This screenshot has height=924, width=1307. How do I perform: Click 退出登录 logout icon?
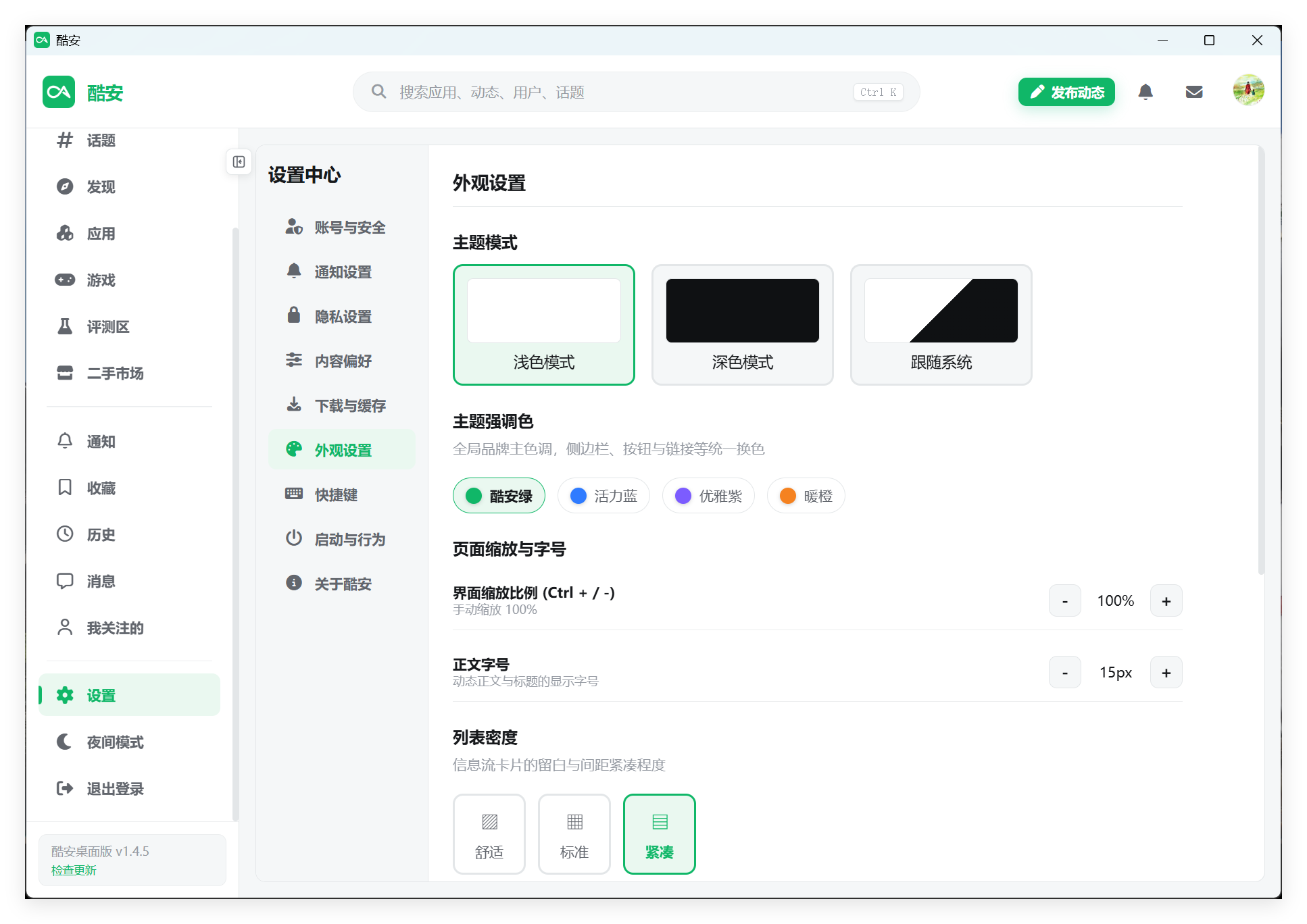[65, 788]
